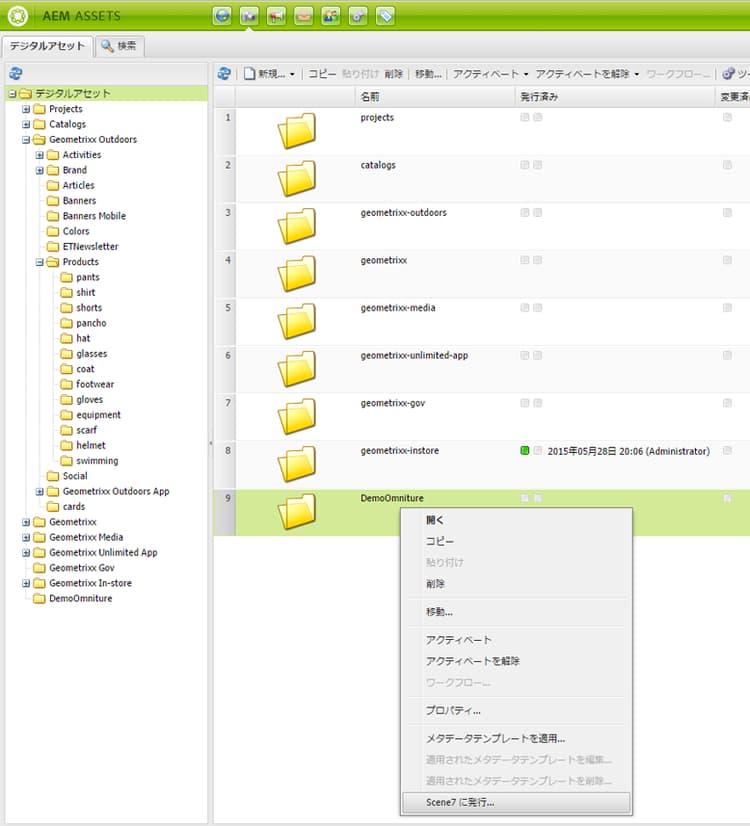This screenshot has height=826, width=750.
Task: Open the Tagging tag icon
Action: coord(385,16)
